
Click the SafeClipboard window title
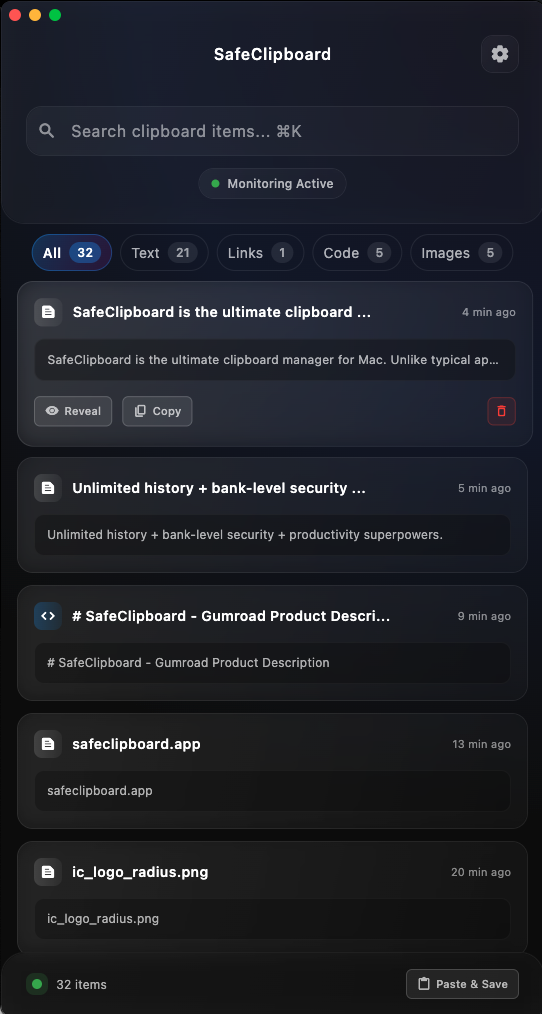272,54
